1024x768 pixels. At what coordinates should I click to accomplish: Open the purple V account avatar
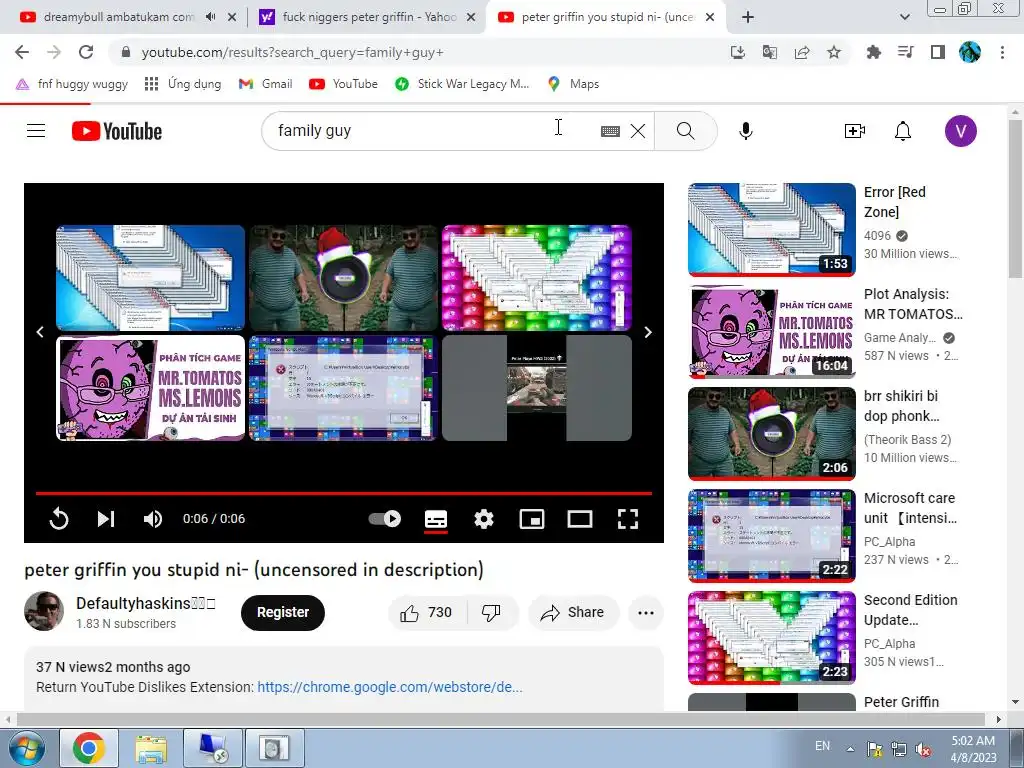coord(961,131)
